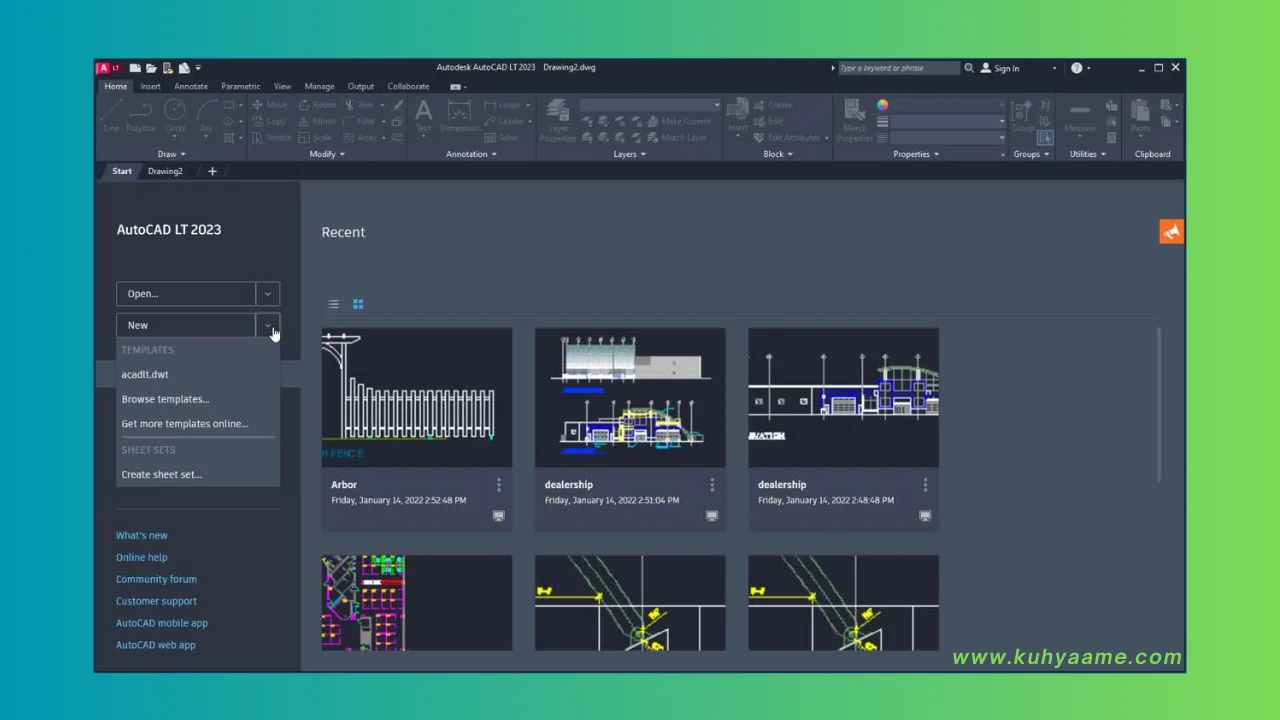Click the New button
1280x720 pixels.
(186, 325)
